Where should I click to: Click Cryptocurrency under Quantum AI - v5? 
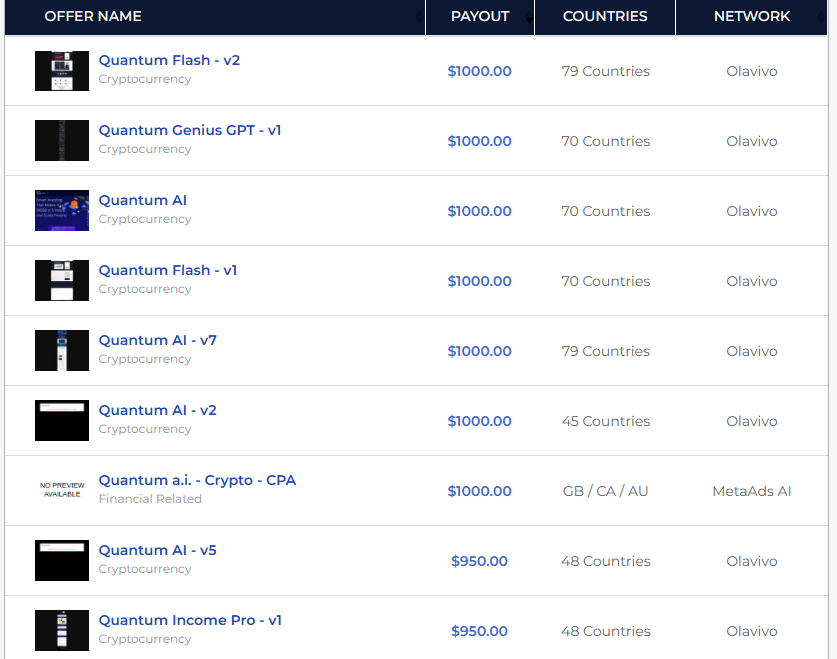pos(145,569)
